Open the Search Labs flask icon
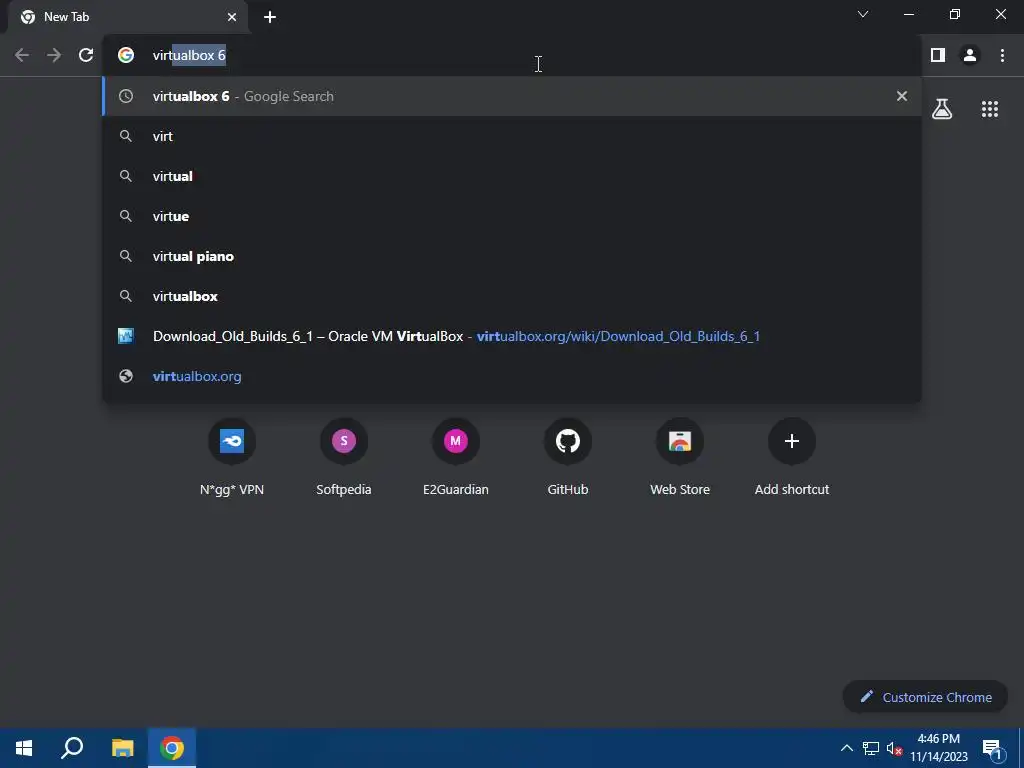The height and width of the screenshot is (768, 1024). [x=942, y=109]
